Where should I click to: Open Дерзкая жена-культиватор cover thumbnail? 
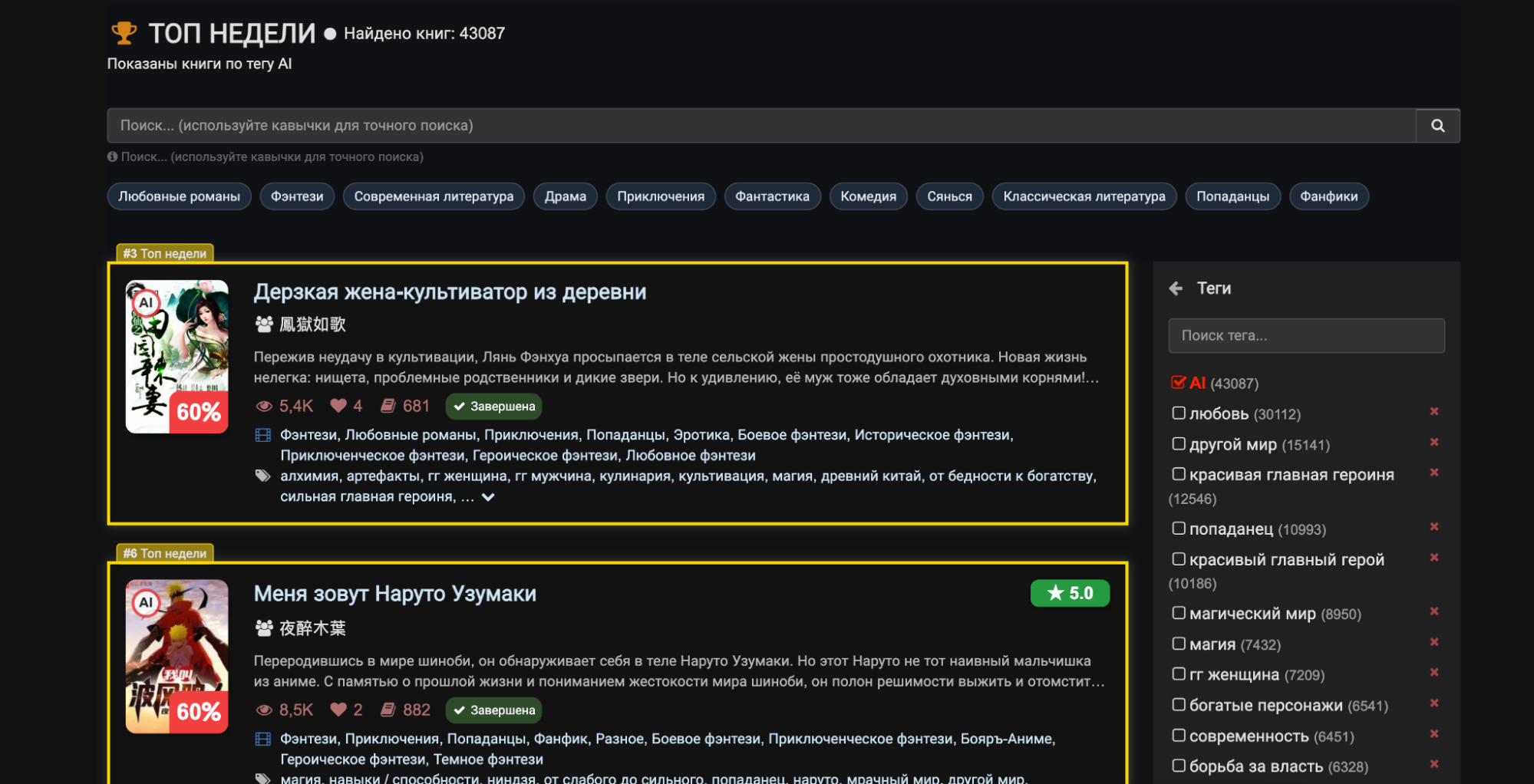coord(177,357)
